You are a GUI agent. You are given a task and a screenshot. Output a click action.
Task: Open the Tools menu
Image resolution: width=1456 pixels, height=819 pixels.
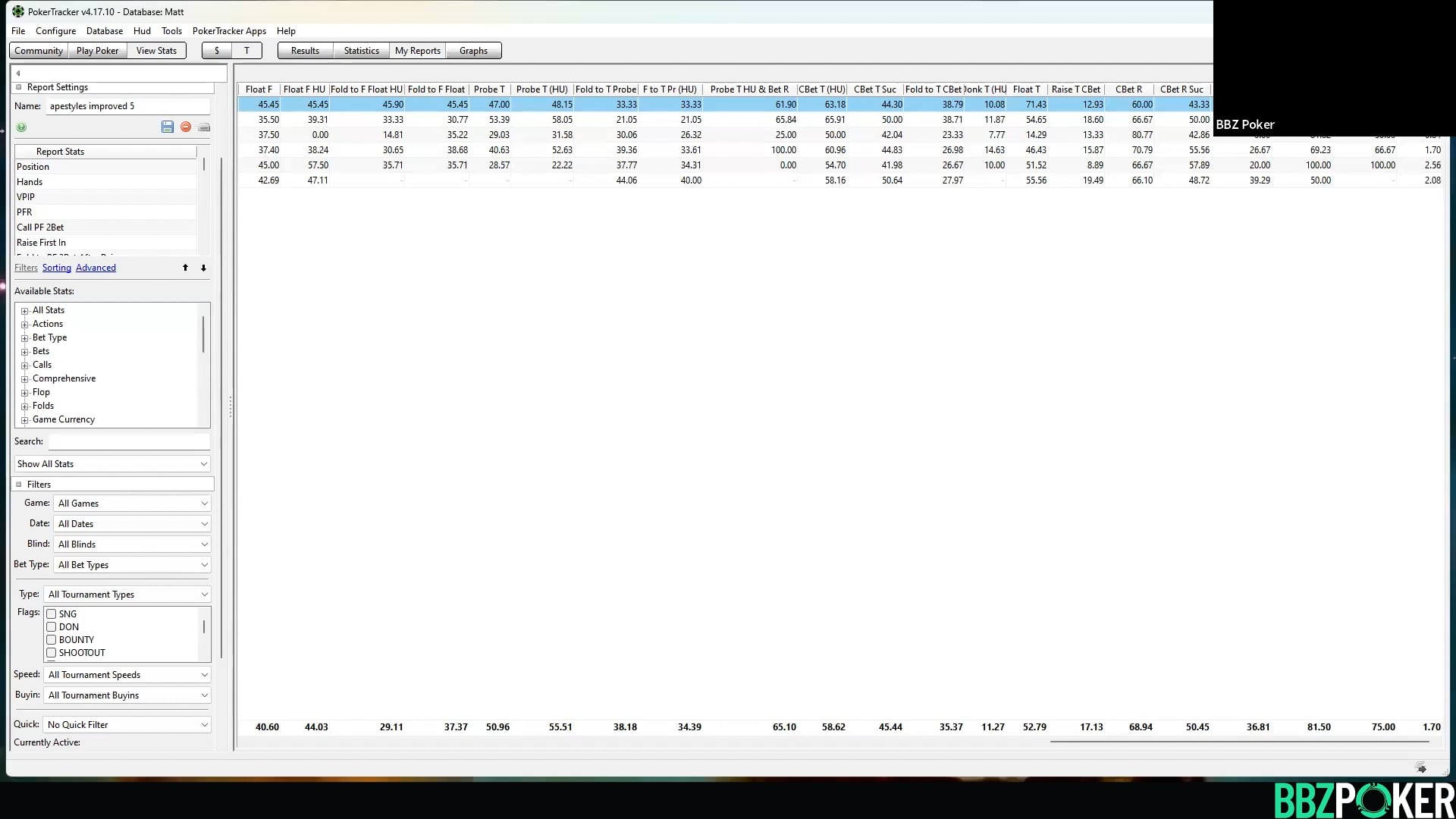point(171,31)
